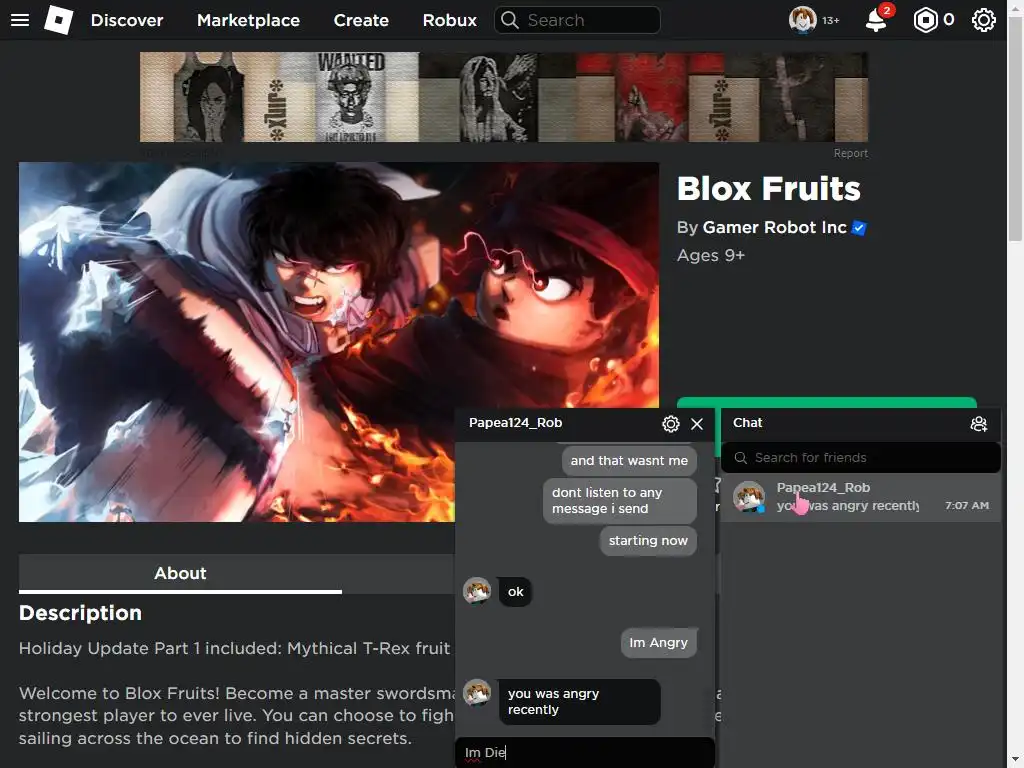Click the page vertical scrollbar thumb
The height and width of the screenshot is (768, 1024).
[1015, 131]
